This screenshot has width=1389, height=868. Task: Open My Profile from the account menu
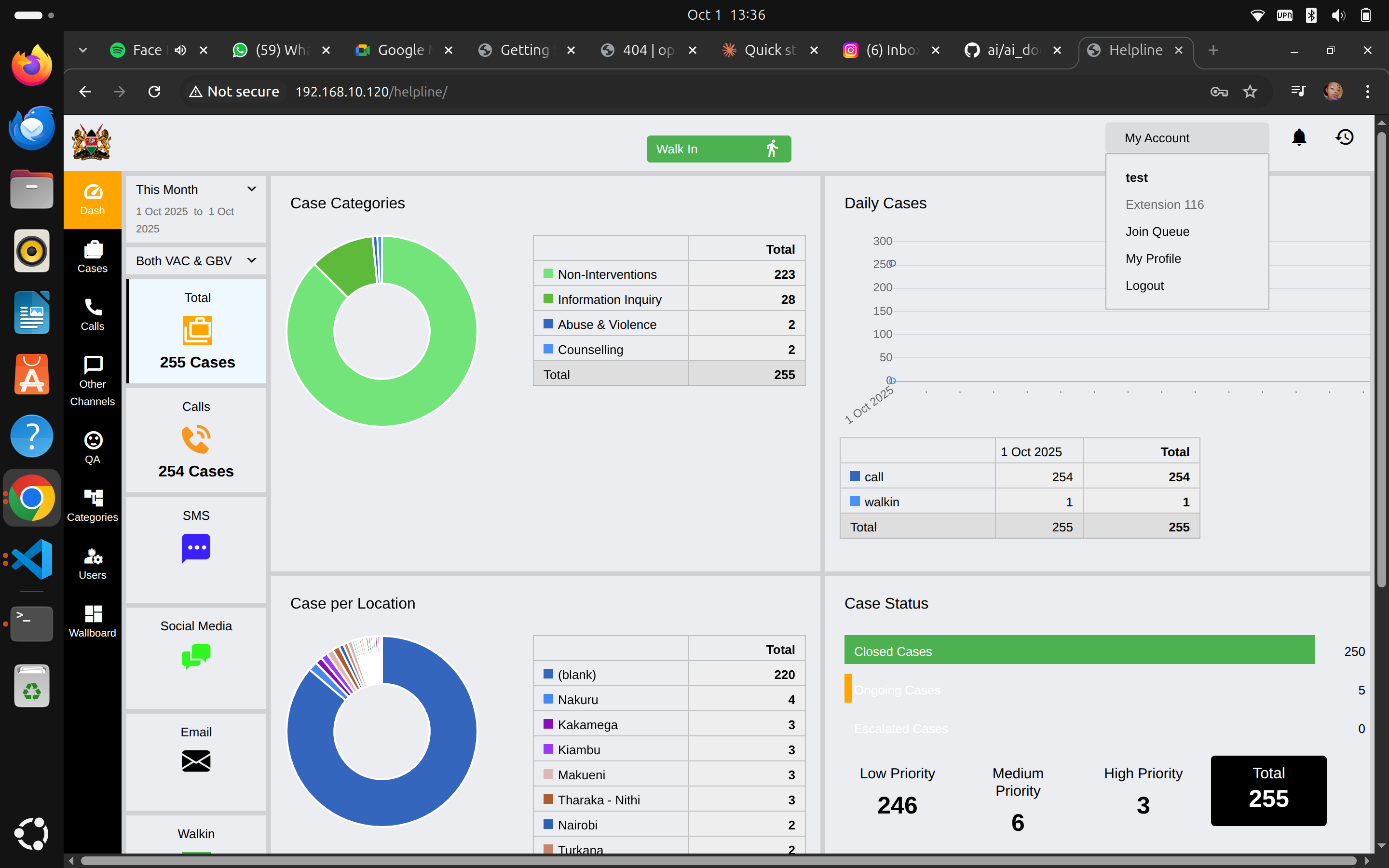point(1153,258)
